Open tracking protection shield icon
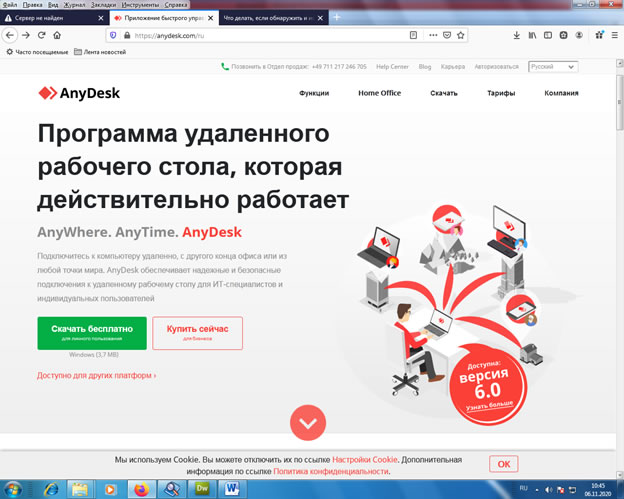Image resolution: width=624 pixels, height=499 pixels. pos(113,35)
